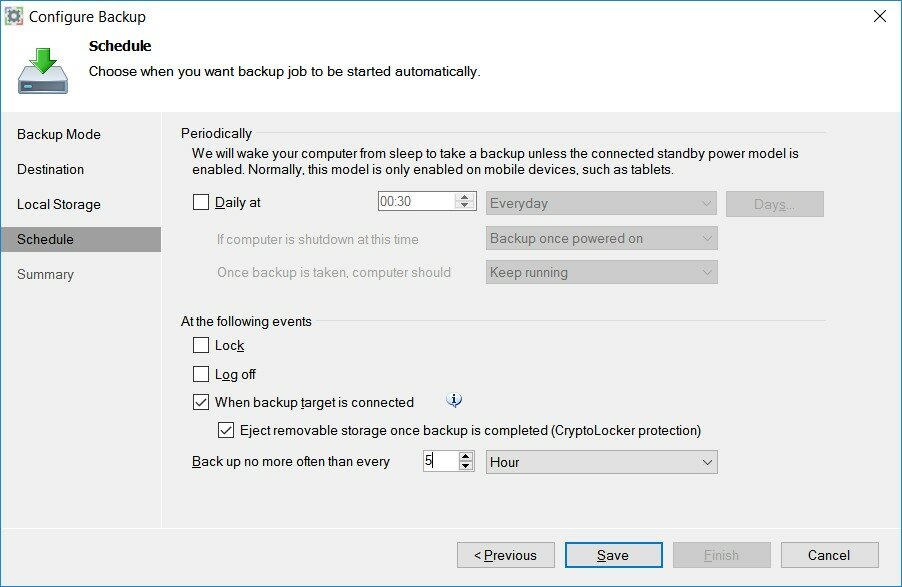Open the Hour interval unit dropdown
The image size is (902, 587).
click(602, 462)
